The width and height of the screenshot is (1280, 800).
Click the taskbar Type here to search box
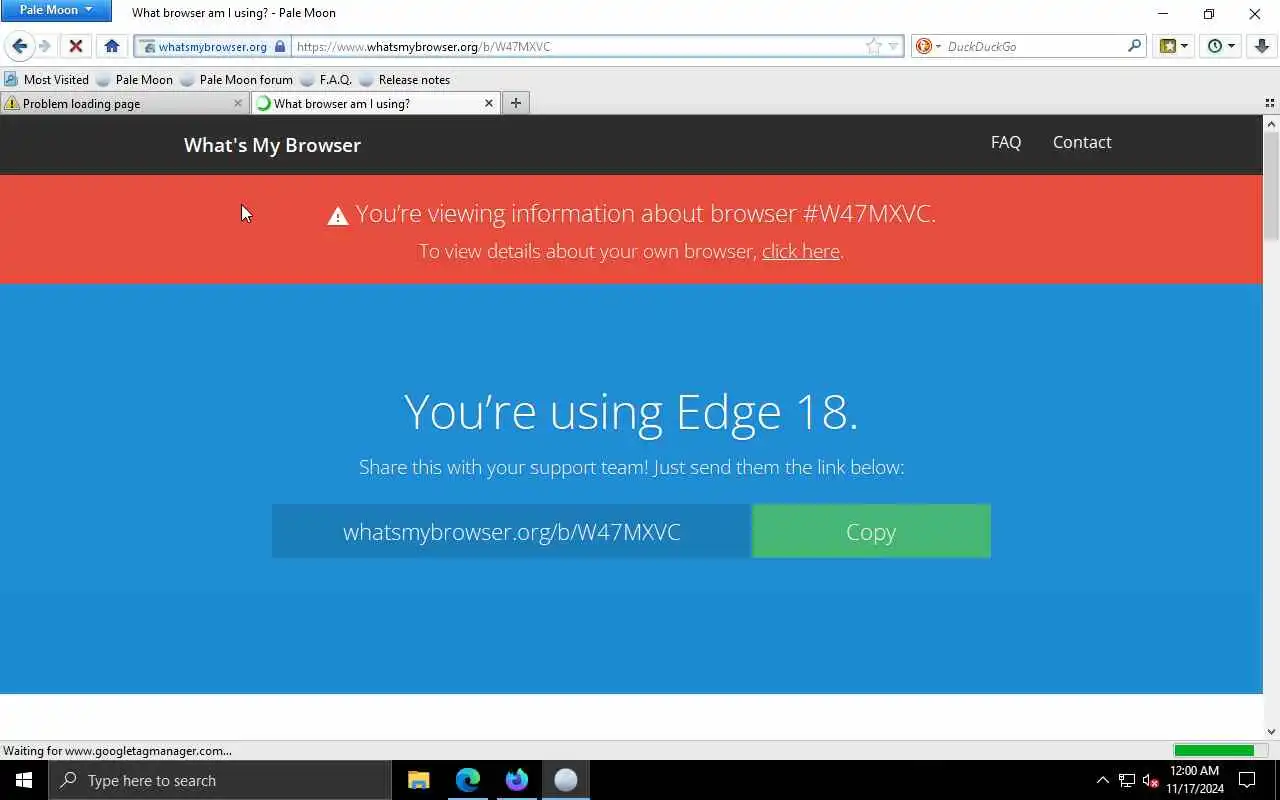220,780
